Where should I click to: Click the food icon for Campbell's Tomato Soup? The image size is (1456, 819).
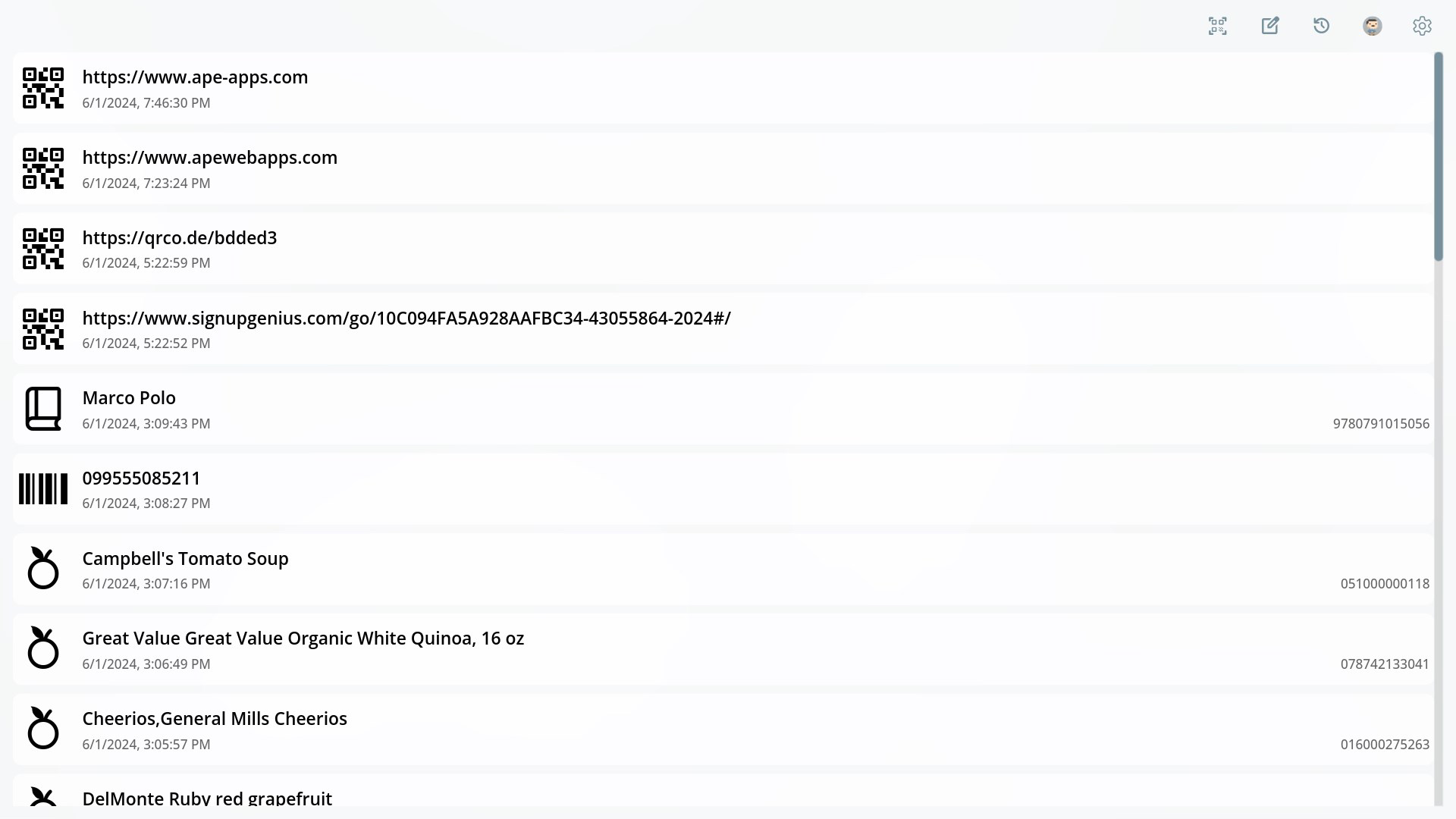click(x=43, y=569)
